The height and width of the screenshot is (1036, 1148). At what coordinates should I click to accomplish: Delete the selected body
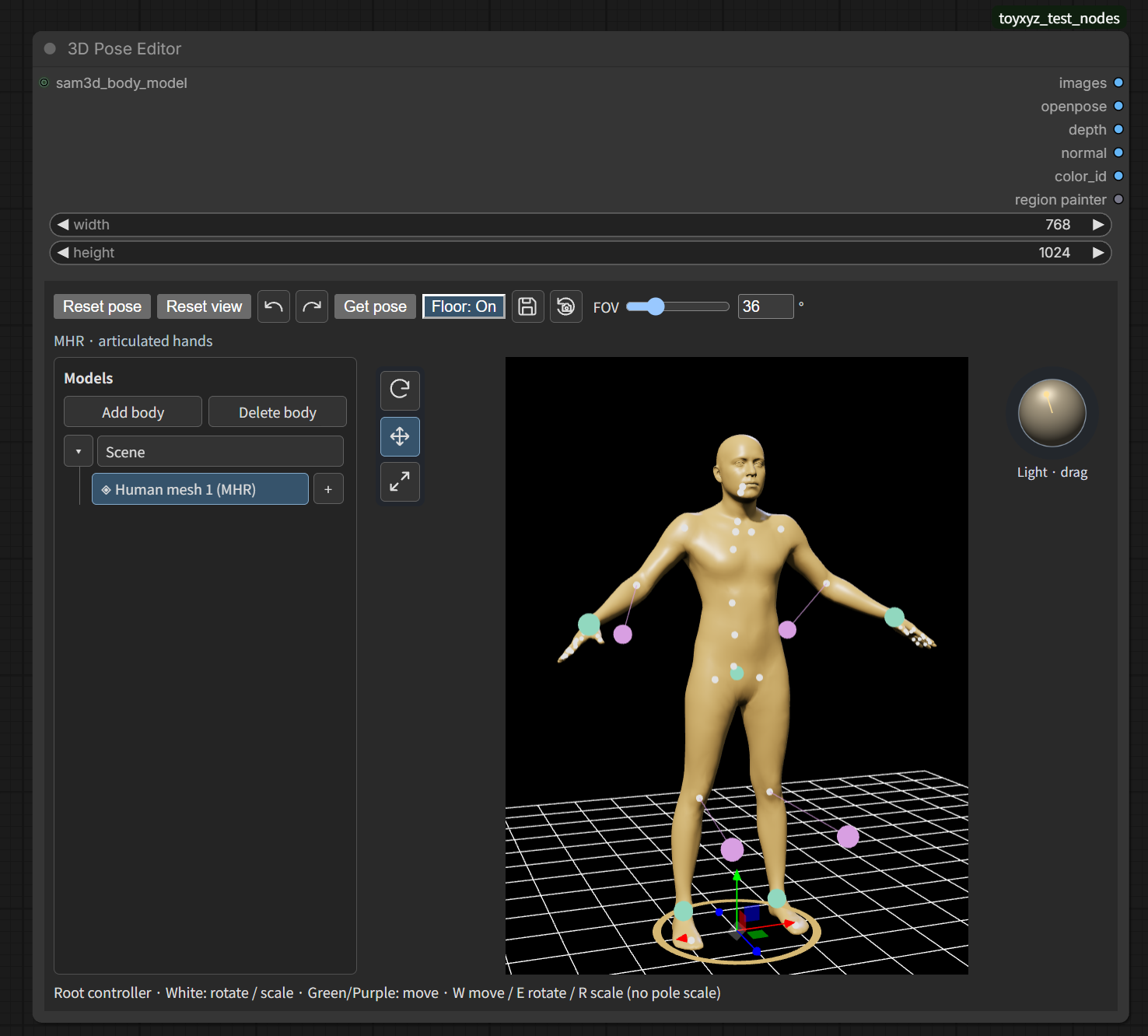(x=278, y=412)
